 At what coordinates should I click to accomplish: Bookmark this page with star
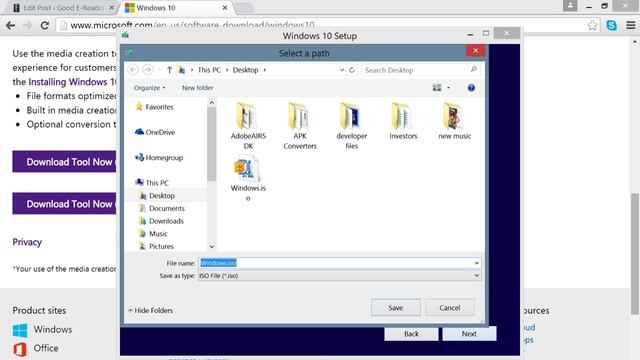(x=592, y=25)
